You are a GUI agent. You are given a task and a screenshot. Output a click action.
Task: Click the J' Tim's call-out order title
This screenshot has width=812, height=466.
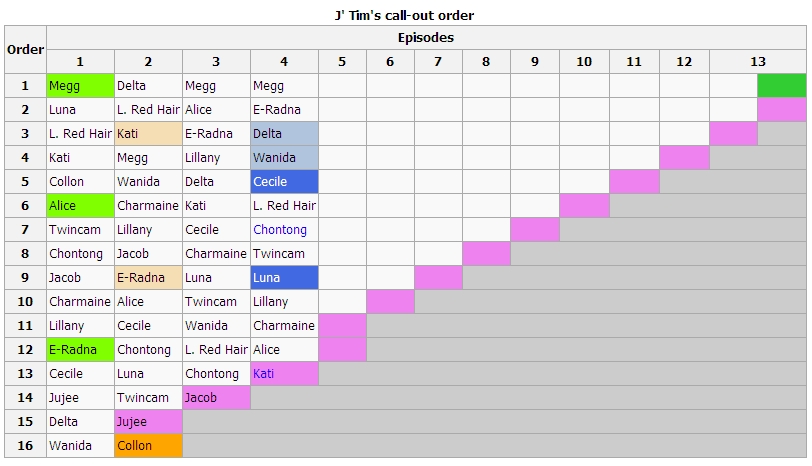(404, 15)
